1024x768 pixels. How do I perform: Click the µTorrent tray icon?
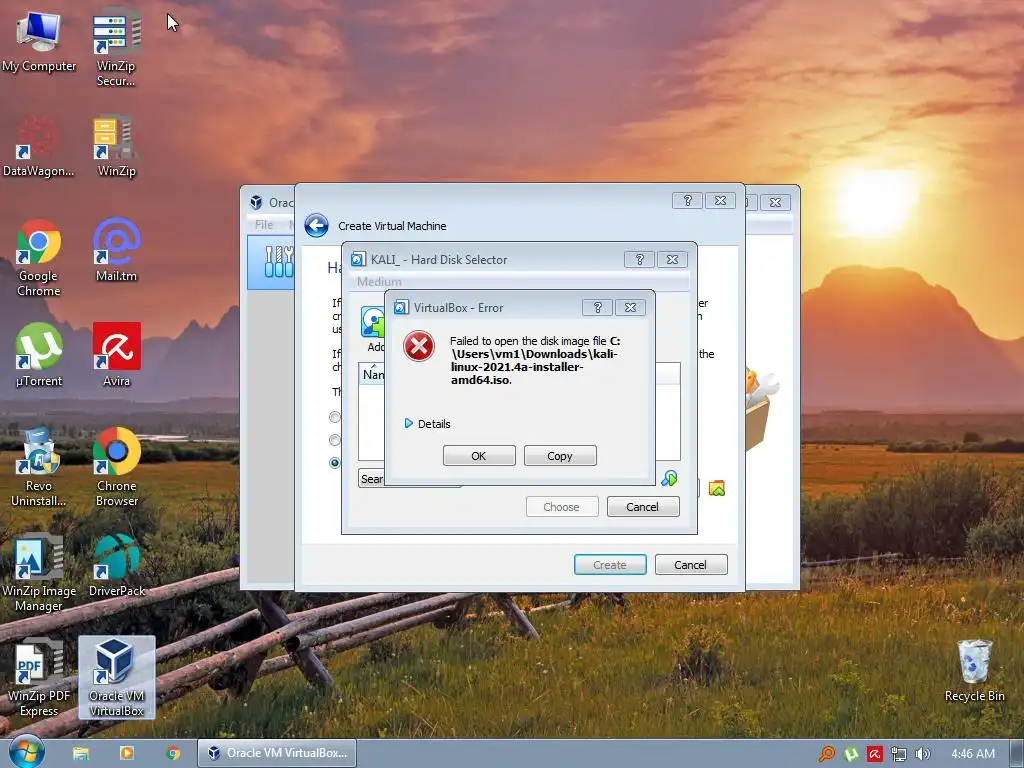(x=851, y=754)
